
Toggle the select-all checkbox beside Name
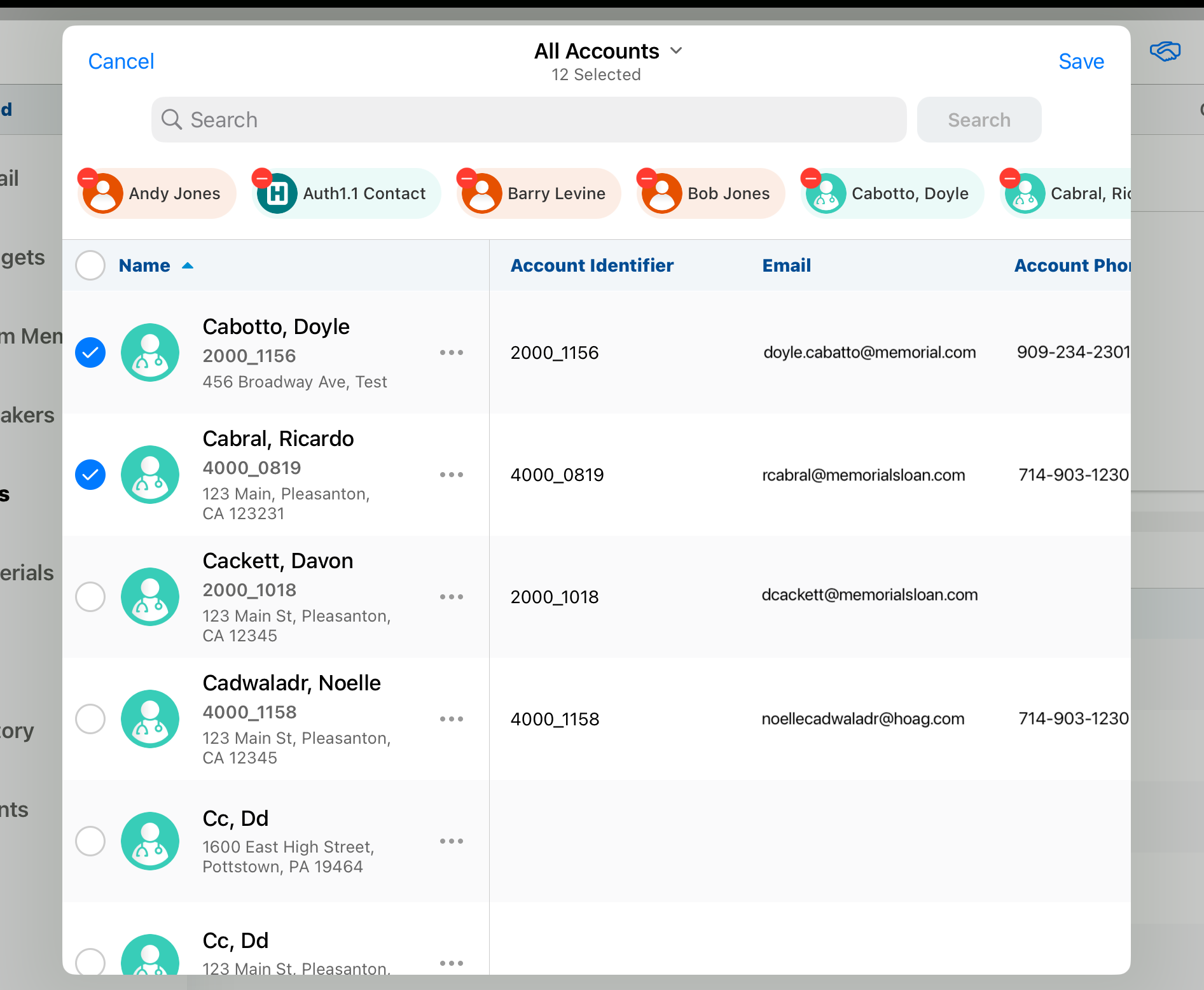coord(90,265)
